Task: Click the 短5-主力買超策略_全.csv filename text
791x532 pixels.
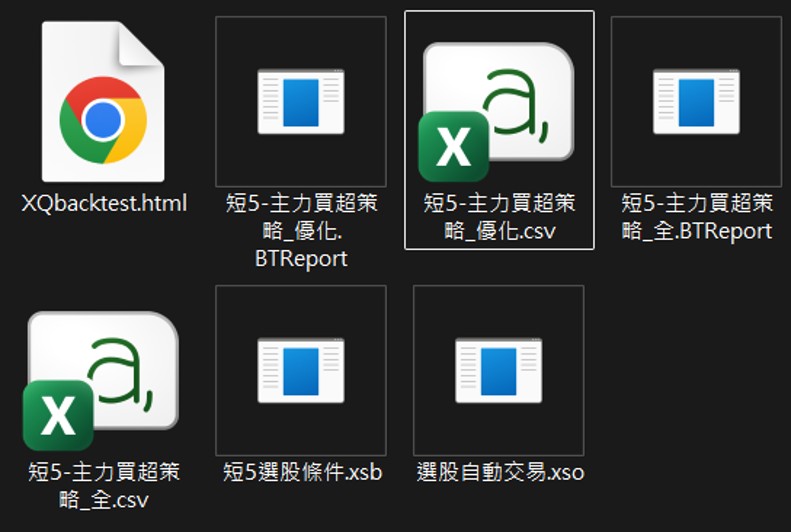Action: [x=104, y=485]
